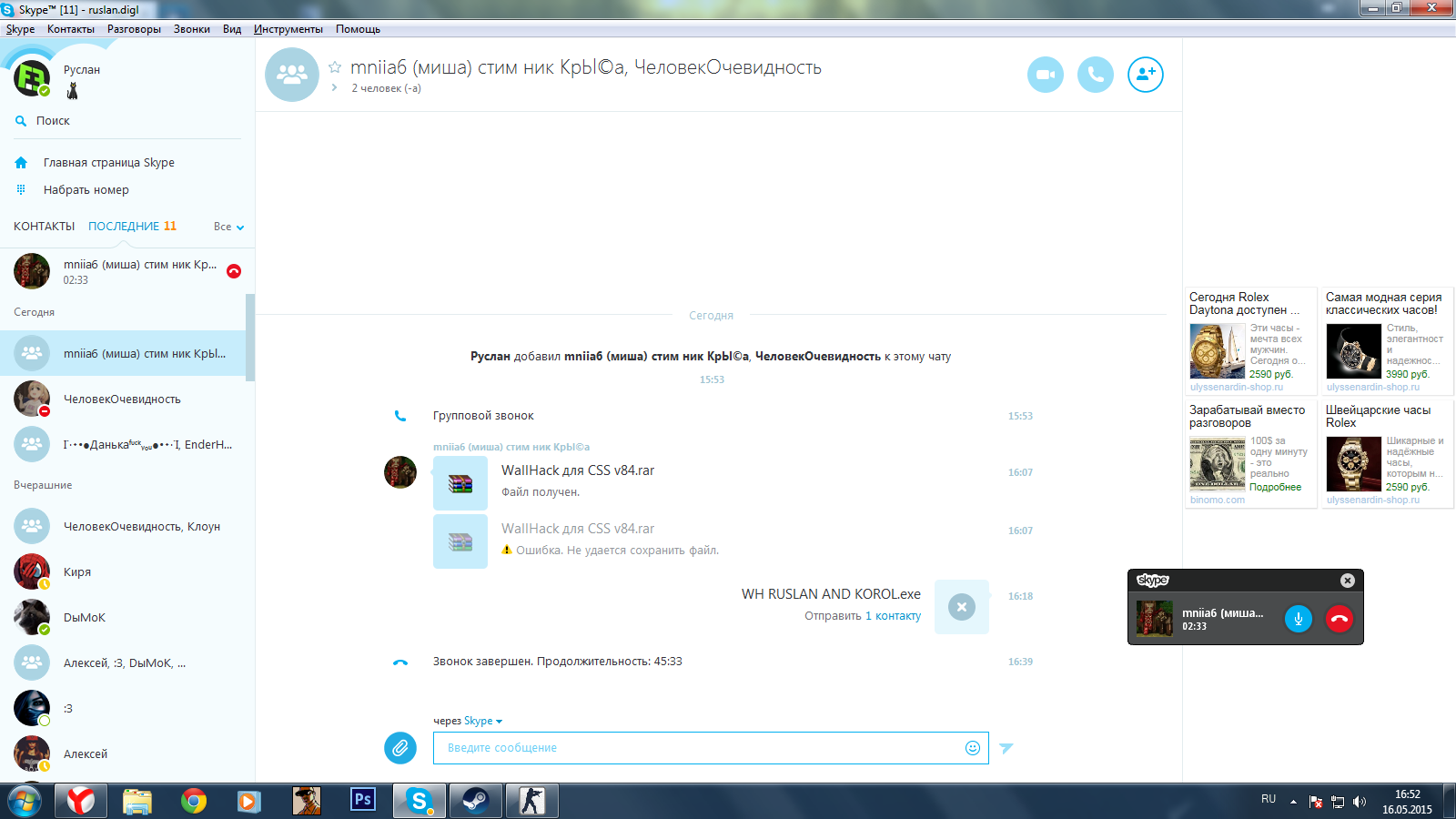Screen dimensions: 1456x819
Task: Click 'Подробнее' in the binomo ad
Action: point(1275,487)
